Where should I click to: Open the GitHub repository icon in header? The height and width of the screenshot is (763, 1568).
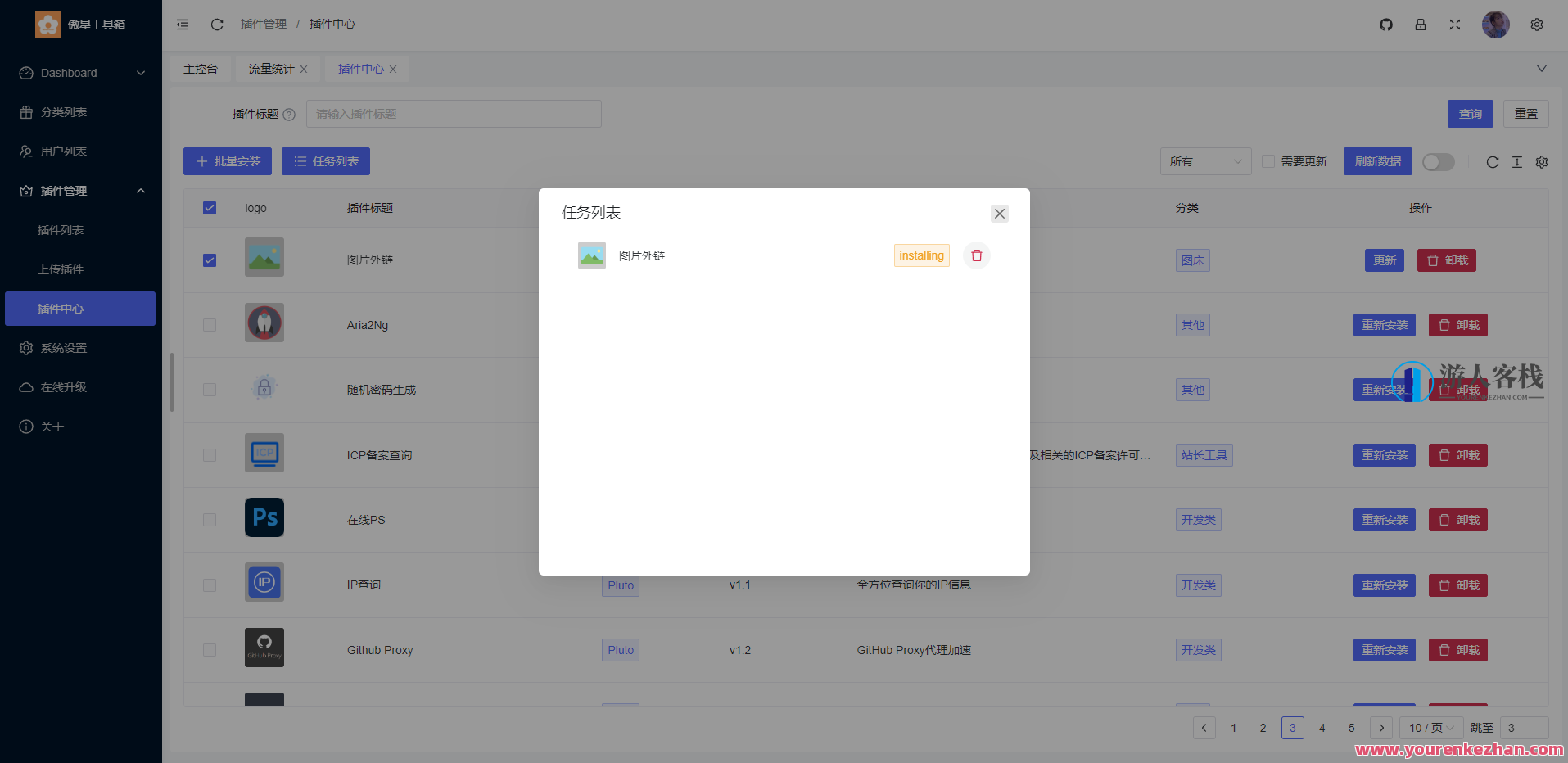[1385, 25]
